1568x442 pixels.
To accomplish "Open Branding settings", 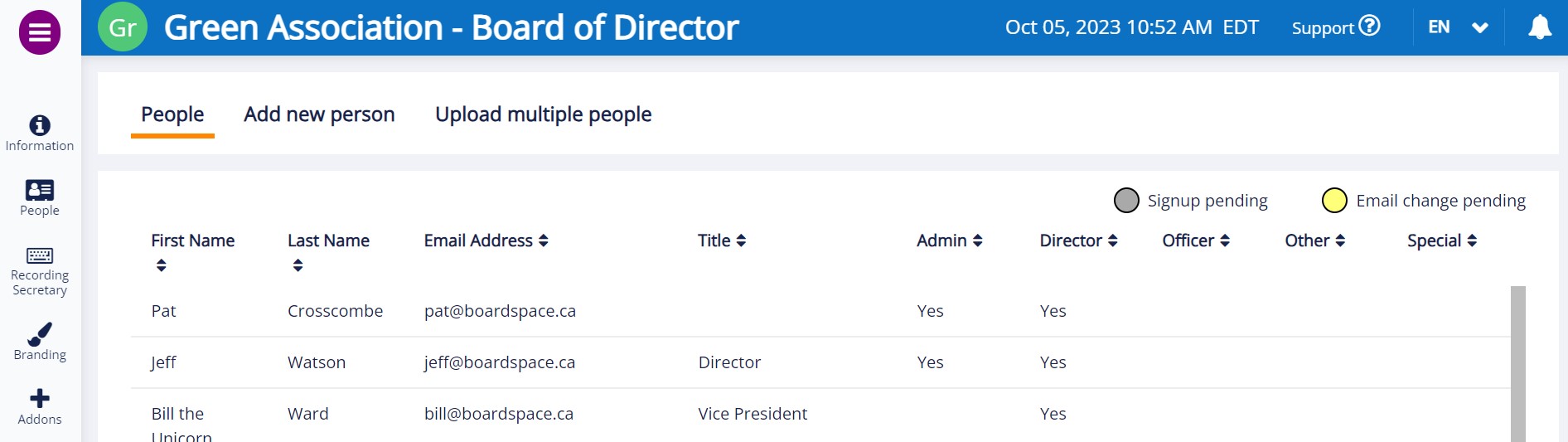I will tap(40, 342).
